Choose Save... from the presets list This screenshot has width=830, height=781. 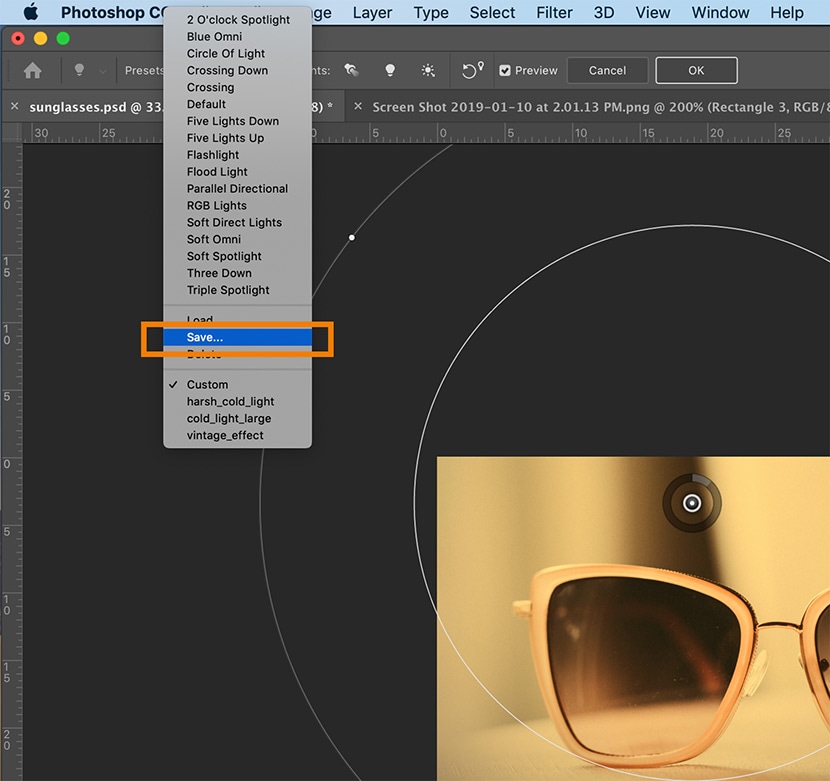(x=205, y=338)
